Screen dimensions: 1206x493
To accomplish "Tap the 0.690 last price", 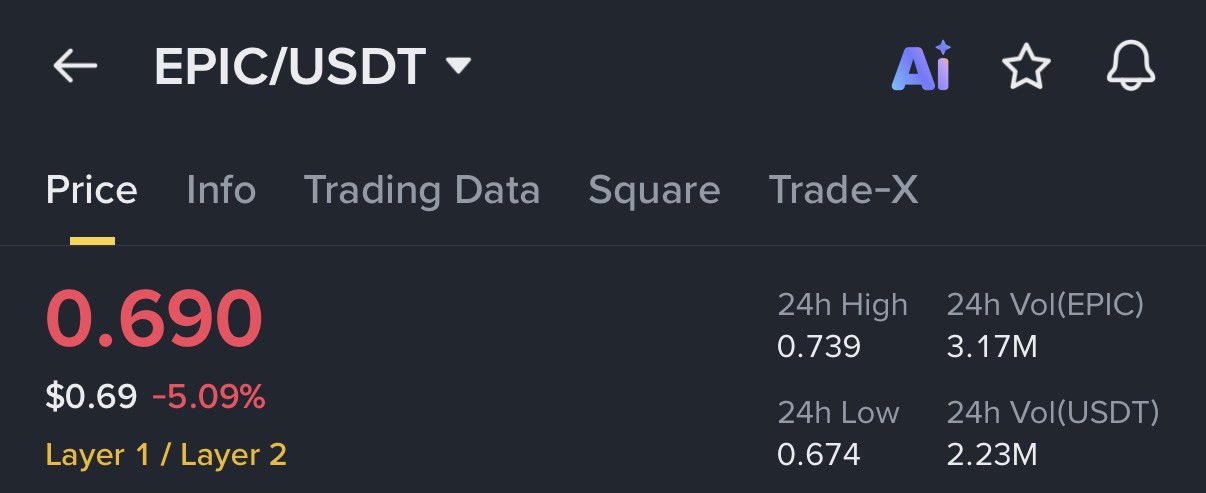I will point(154,320).
